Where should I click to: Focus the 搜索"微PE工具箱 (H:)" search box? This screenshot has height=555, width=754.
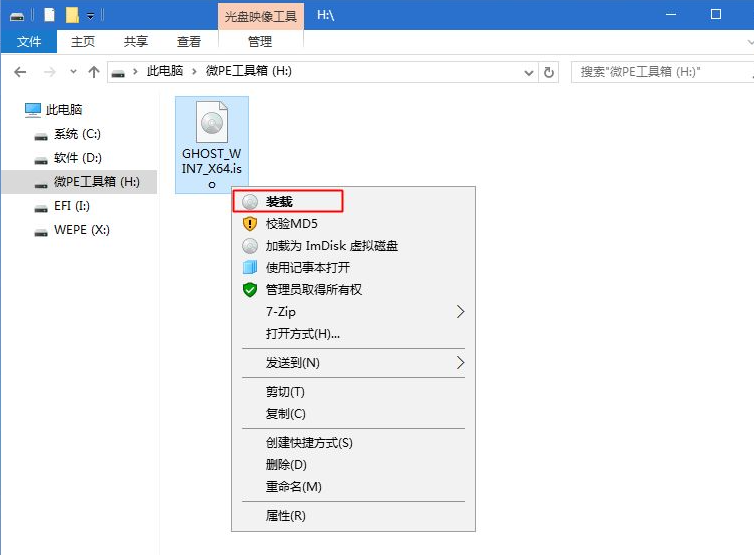pyautogui.click(x=661, y=72)
